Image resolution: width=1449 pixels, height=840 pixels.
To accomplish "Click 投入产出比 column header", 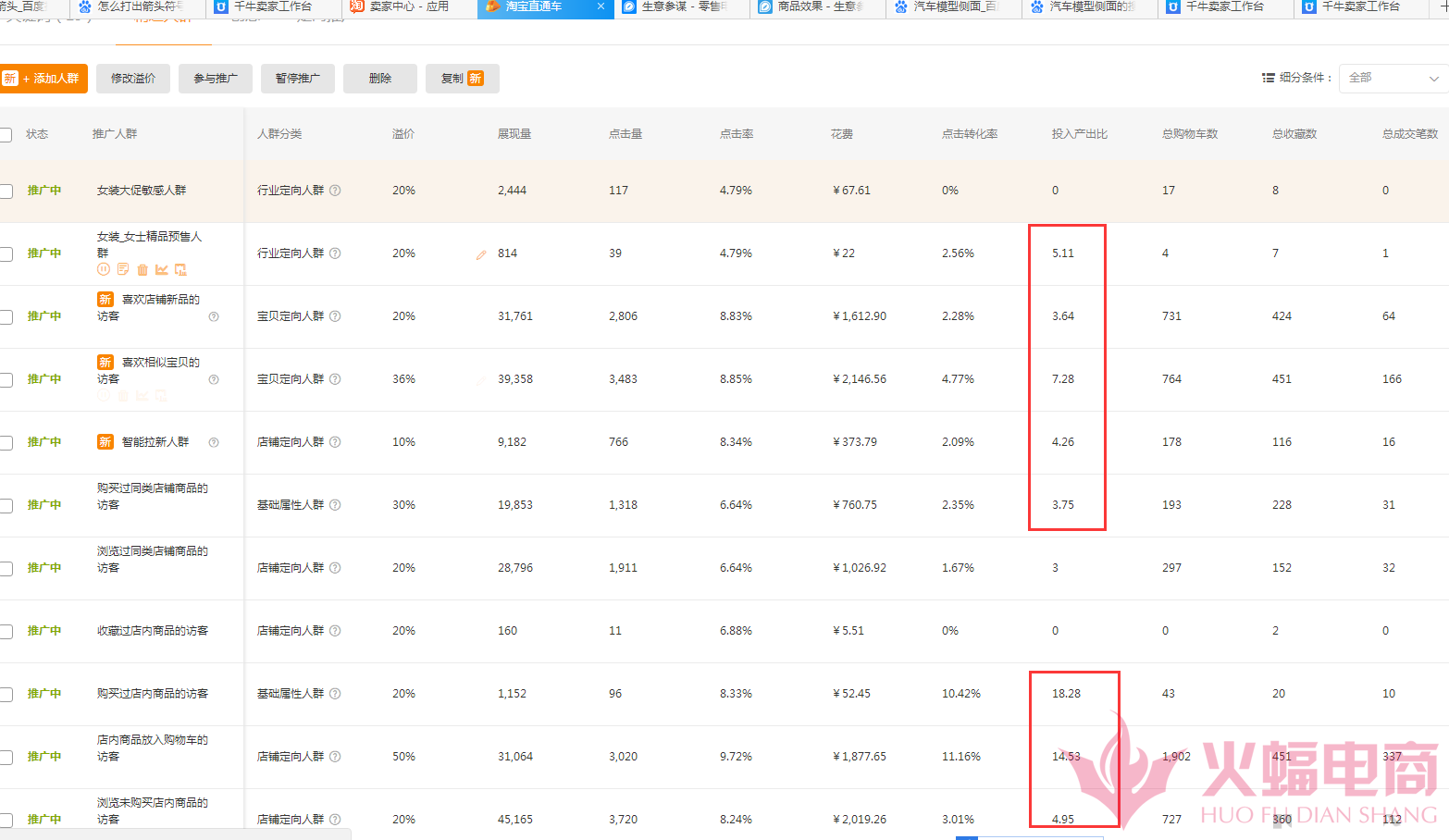I will click(x=1079, y=134).
